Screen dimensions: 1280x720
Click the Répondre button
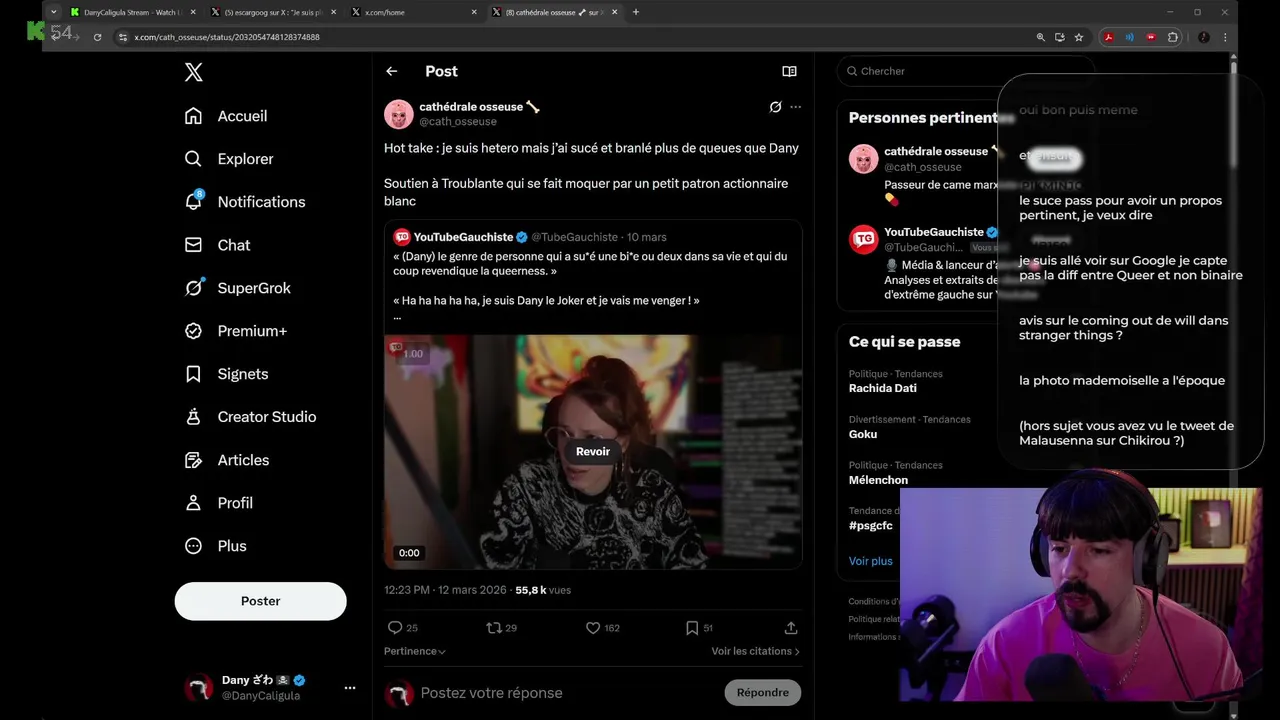[x=763, y=693]
